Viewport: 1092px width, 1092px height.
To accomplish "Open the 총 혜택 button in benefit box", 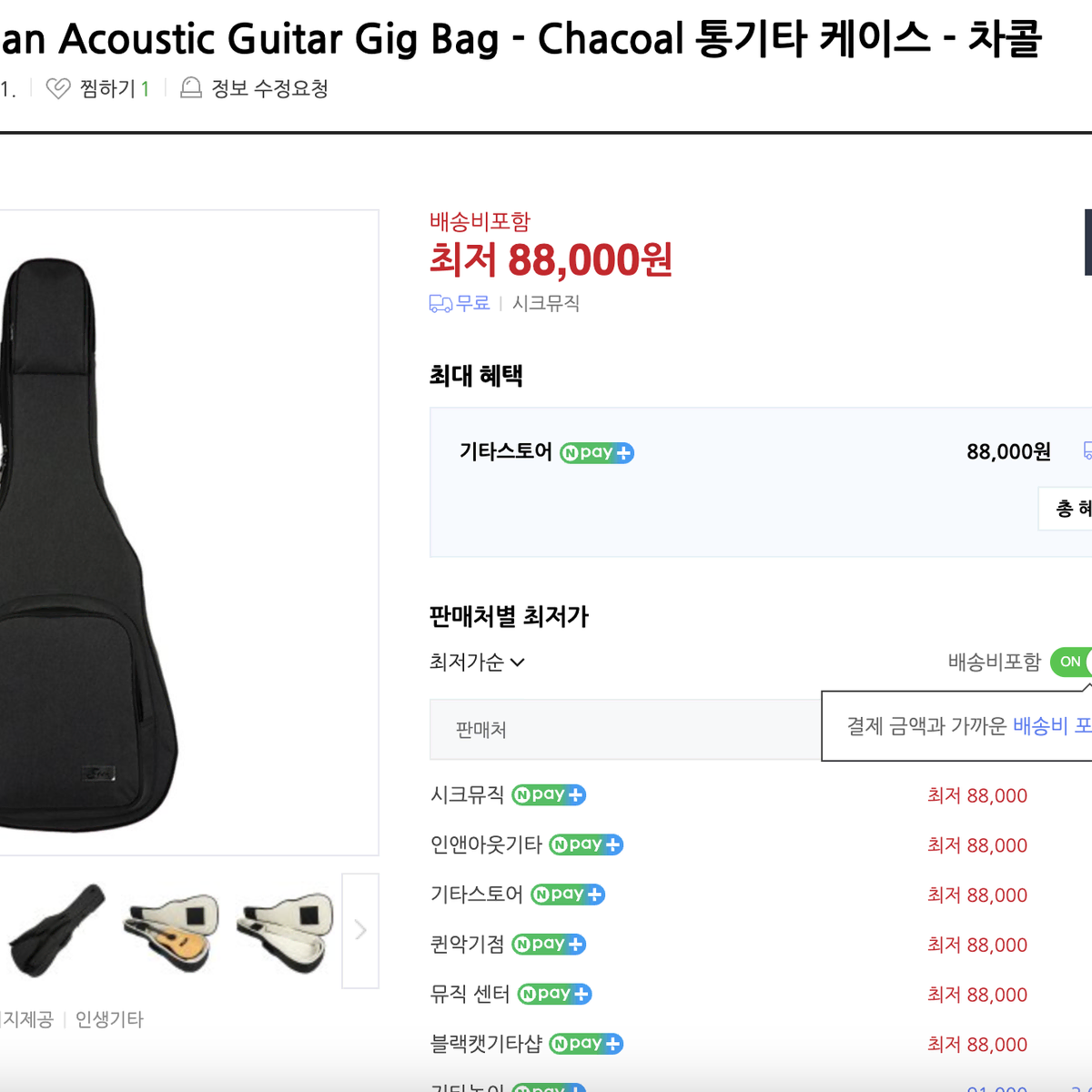I will (1066, 509).
